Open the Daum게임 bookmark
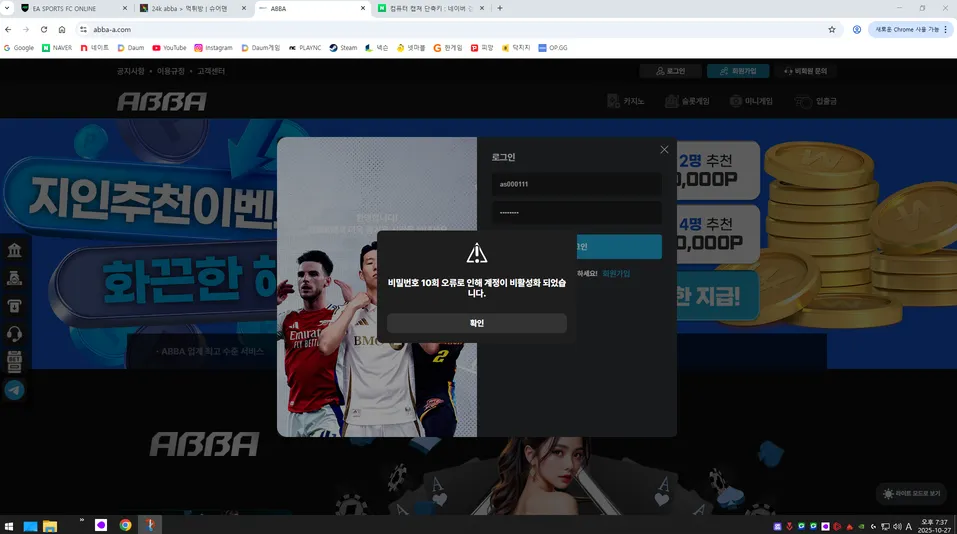 pos(261,48)
